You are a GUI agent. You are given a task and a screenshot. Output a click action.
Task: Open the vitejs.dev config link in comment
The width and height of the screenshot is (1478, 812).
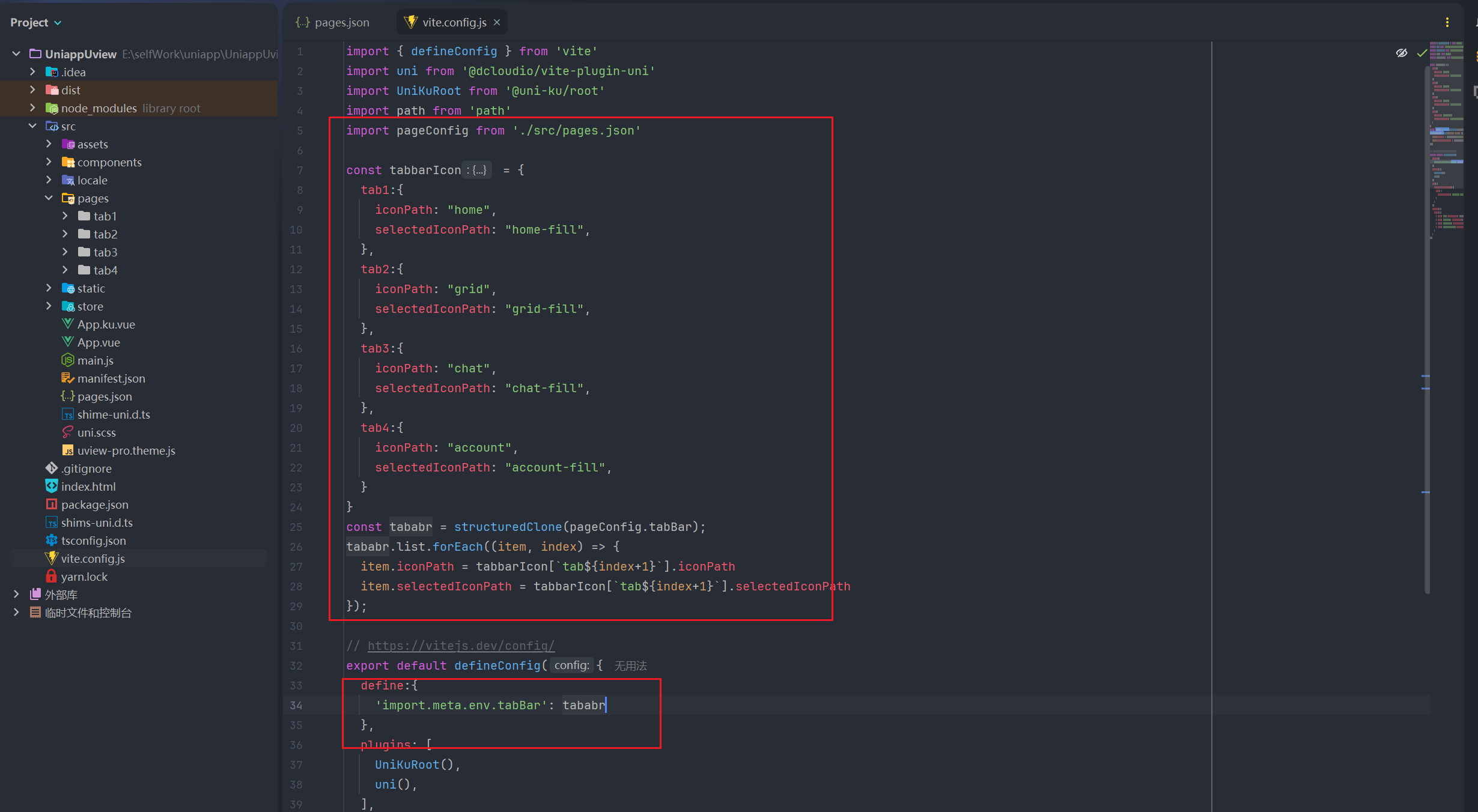(461, 646)
